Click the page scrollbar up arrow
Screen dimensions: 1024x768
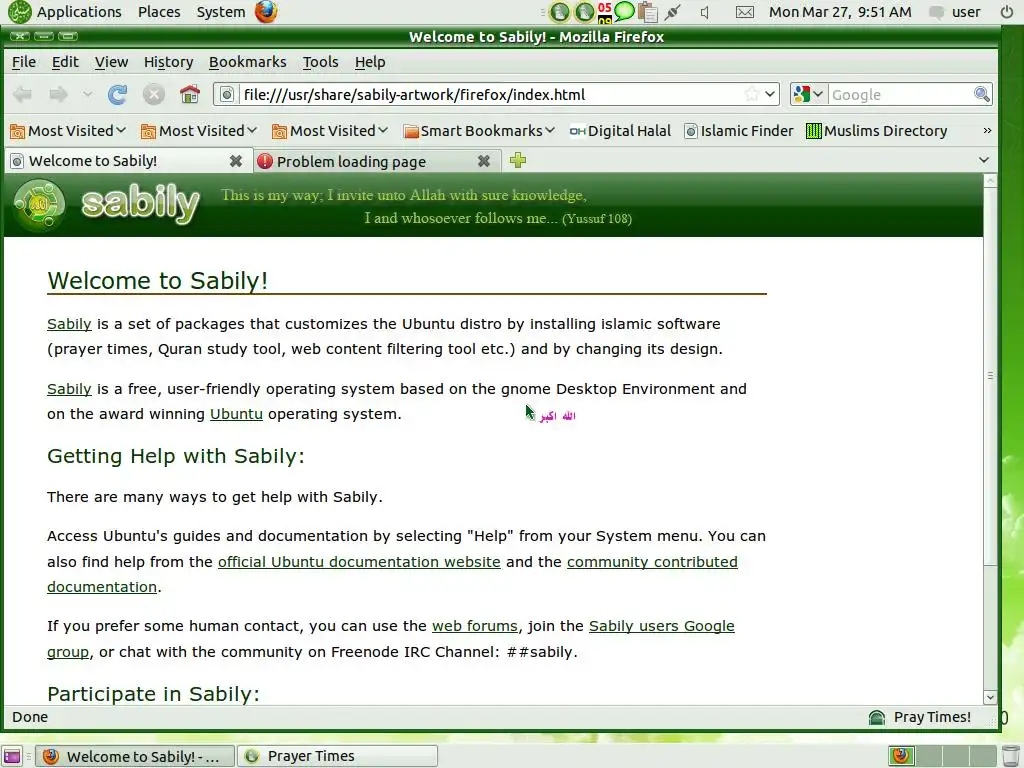tap(990, 181)
